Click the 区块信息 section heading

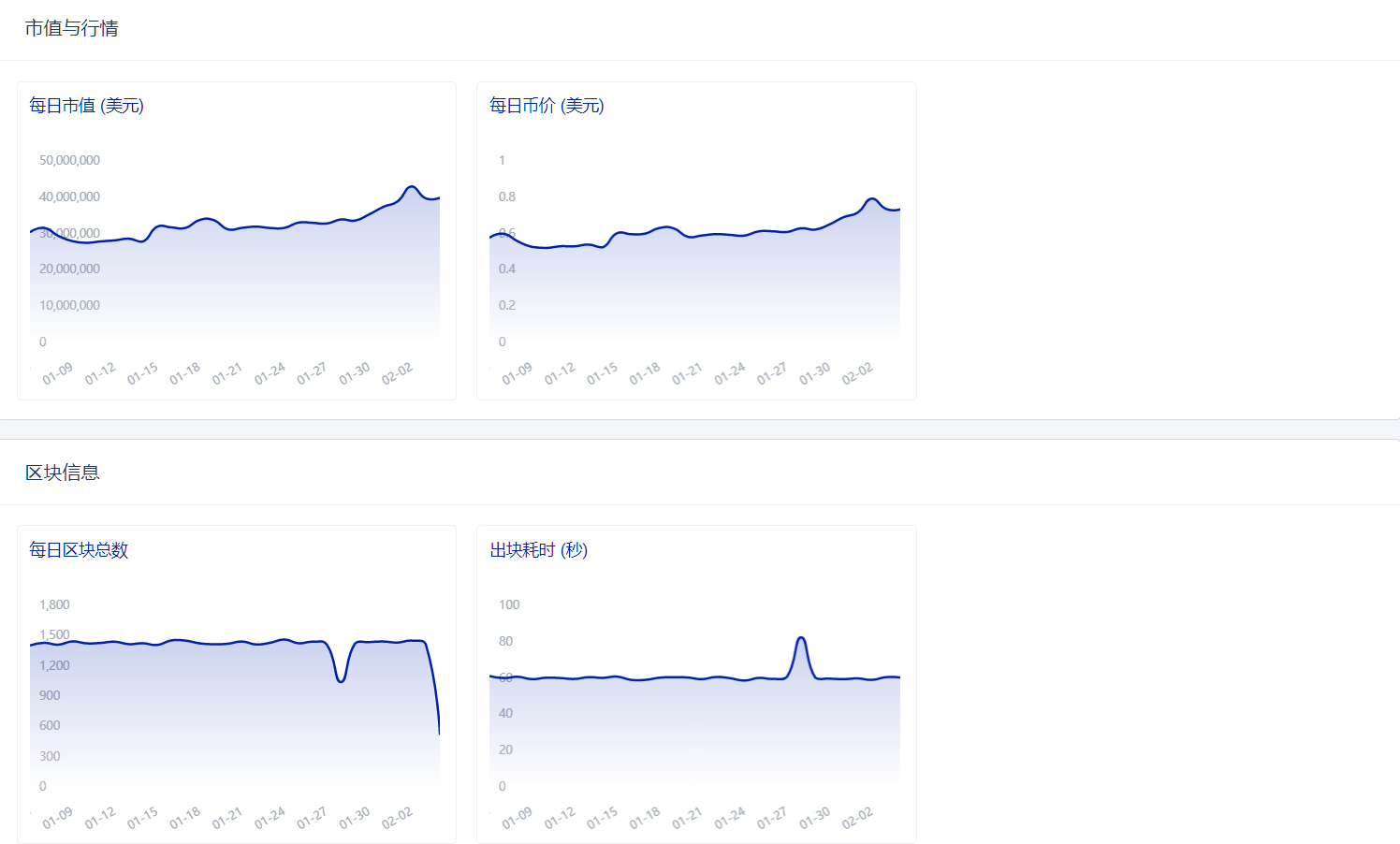click(63, 473)
